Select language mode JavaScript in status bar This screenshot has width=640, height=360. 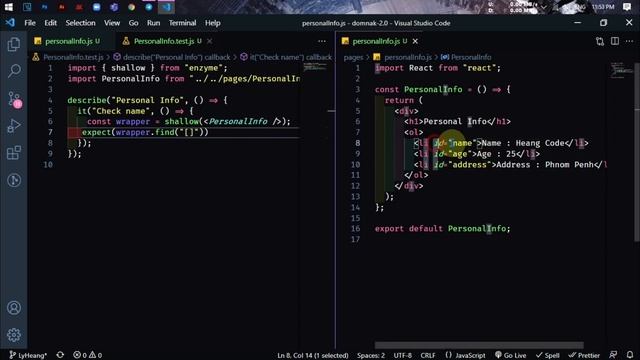465,356
